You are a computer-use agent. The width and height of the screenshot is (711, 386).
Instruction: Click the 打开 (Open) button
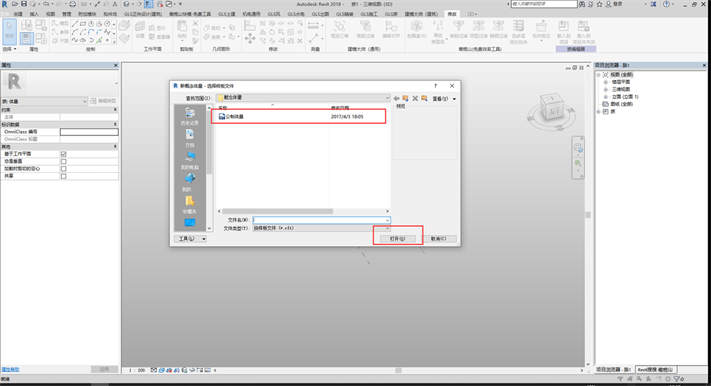click(x=398, y=239)
